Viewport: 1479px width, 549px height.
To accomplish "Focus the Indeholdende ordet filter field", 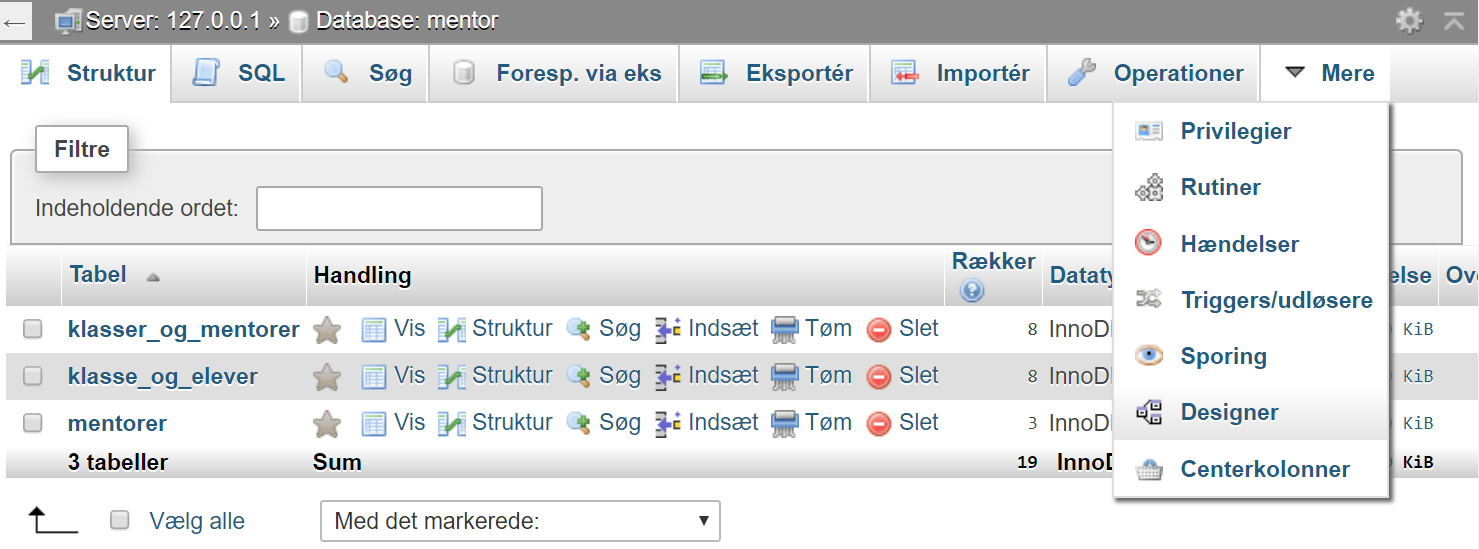I will 399,208.
